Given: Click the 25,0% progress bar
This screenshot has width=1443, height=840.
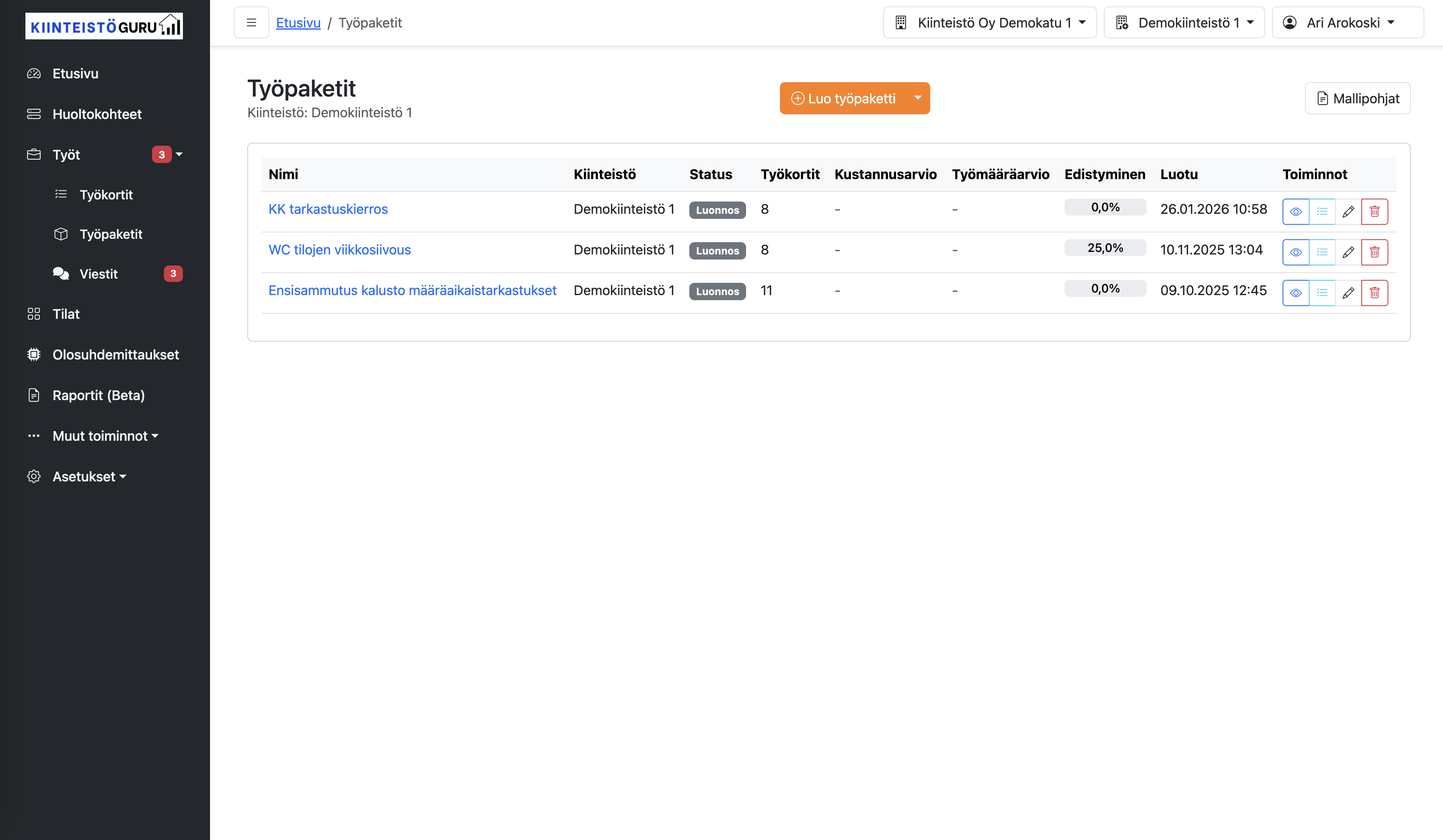Looking at the screenshot, I should tap(1105, 248).
